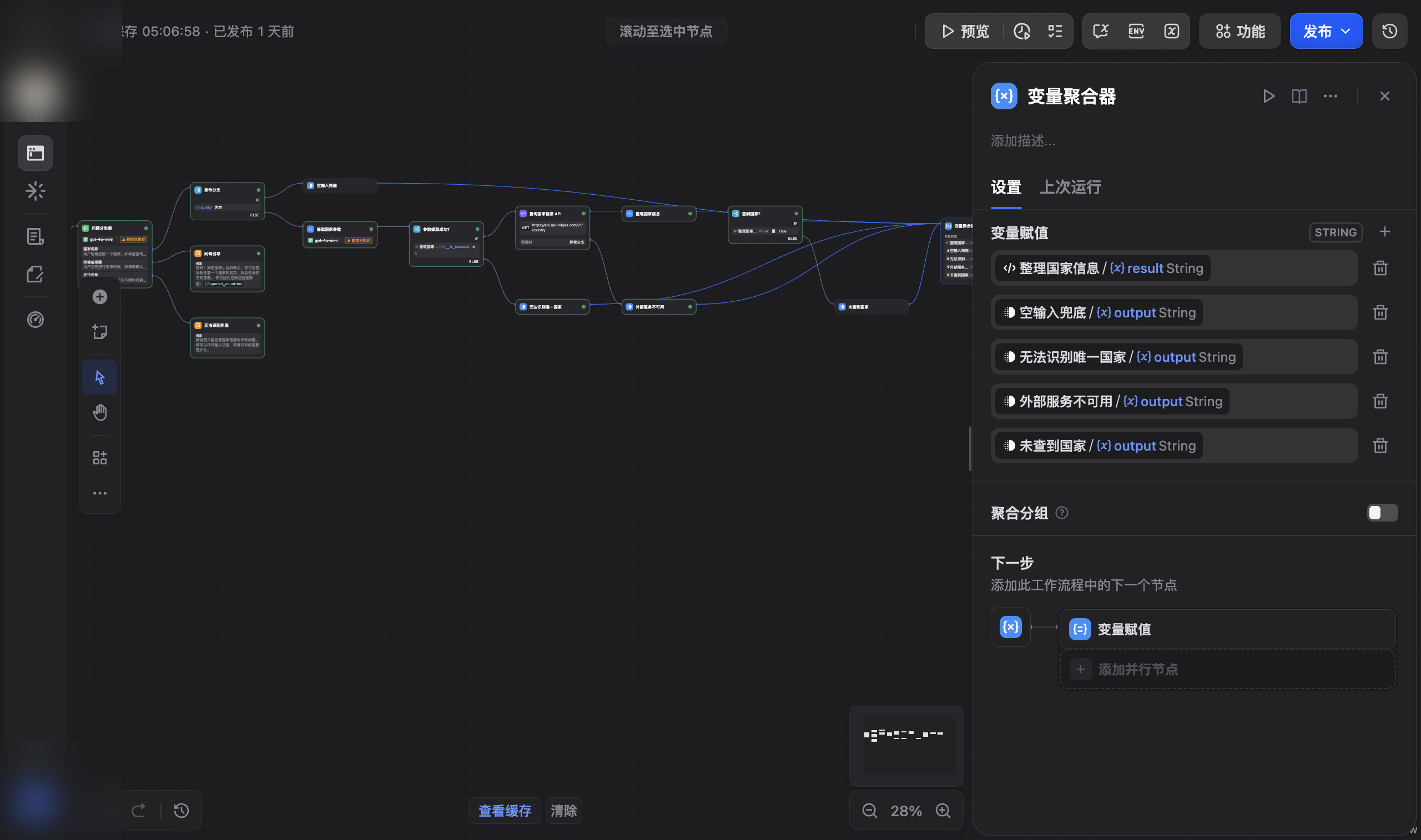Open the orchestrate icon in left sidebar

click(35, 153)
